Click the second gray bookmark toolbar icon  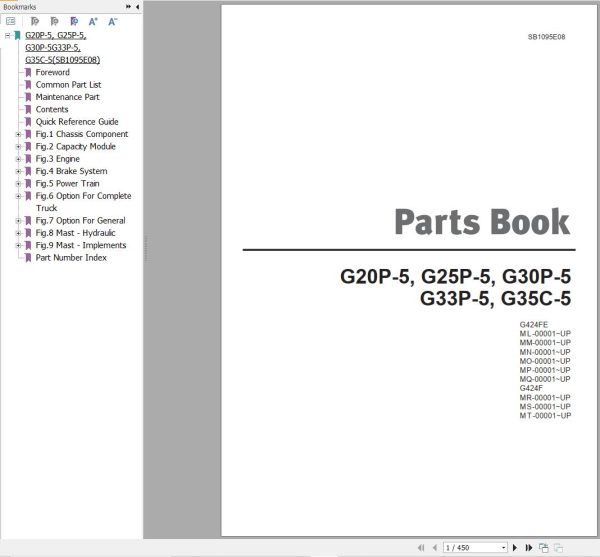coord(55,21)
